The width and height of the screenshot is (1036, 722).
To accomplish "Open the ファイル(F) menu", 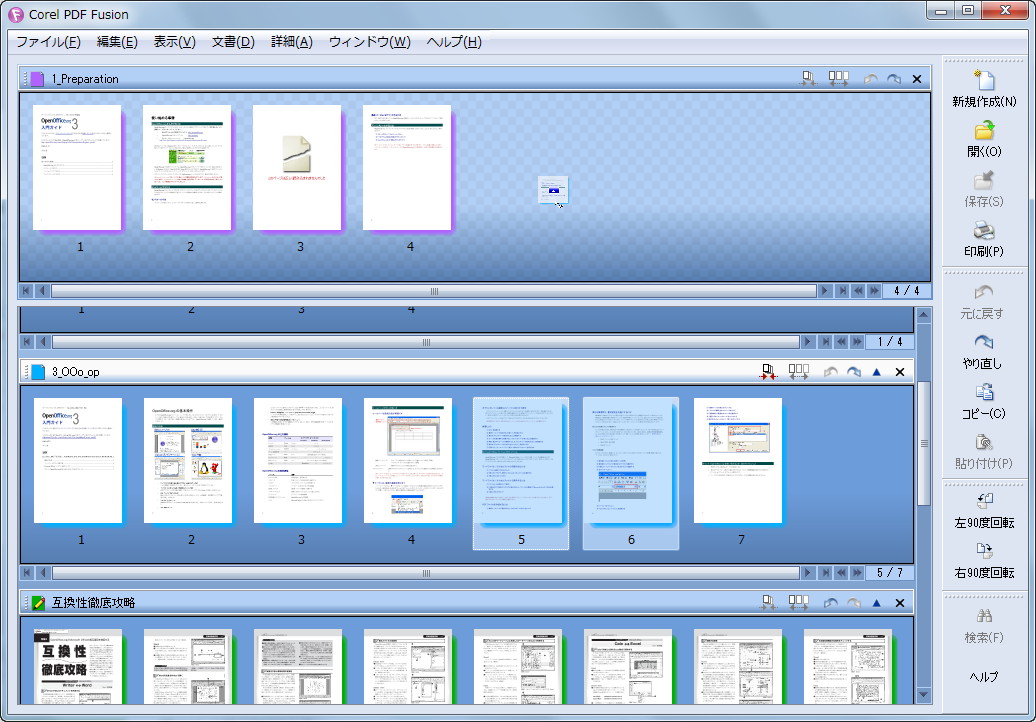I will point(48,42).
